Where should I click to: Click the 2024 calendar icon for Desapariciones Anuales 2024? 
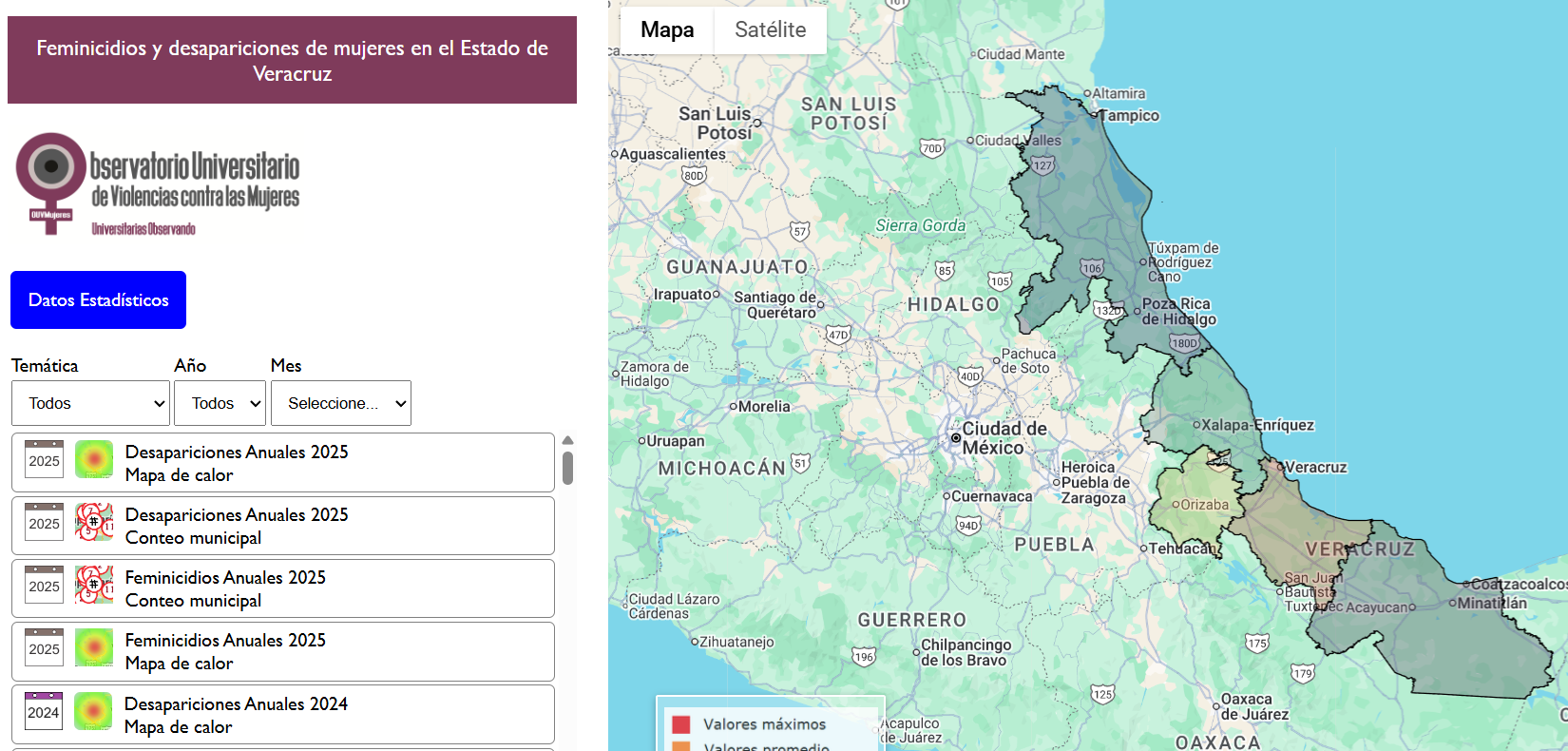(x=44, y=712)
